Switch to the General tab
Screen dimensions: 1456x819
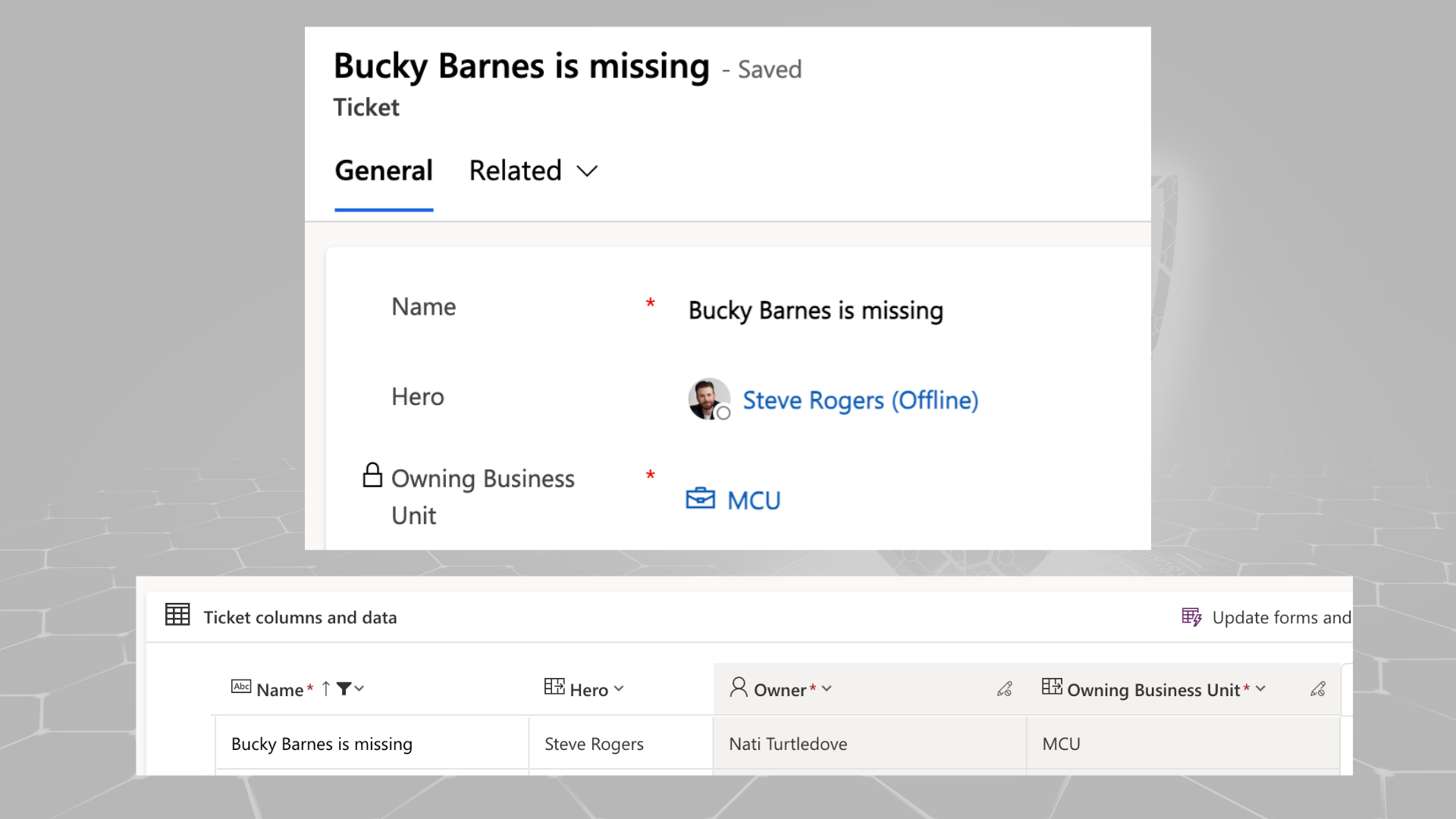coord(384,171)
